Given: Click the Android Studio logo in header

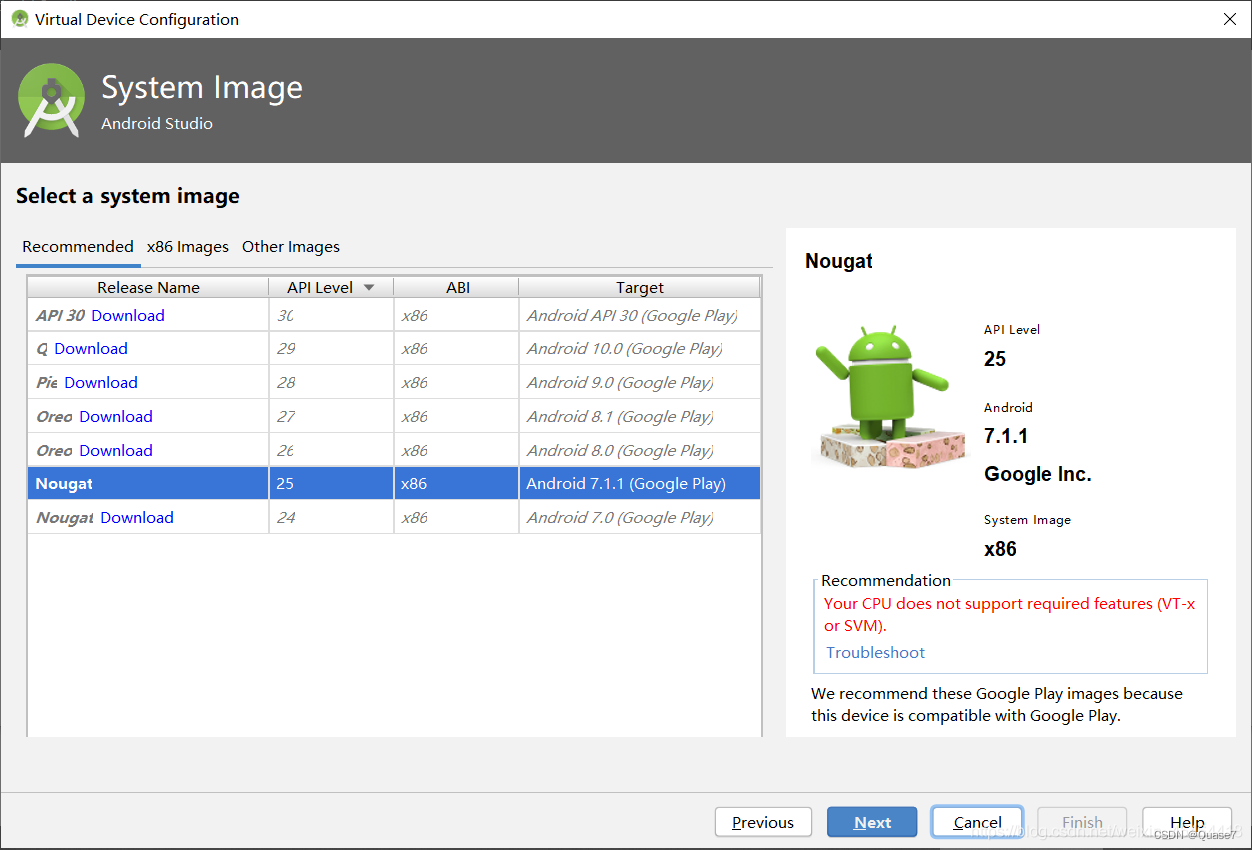Looking at the screenshot, I should (52, 100).
